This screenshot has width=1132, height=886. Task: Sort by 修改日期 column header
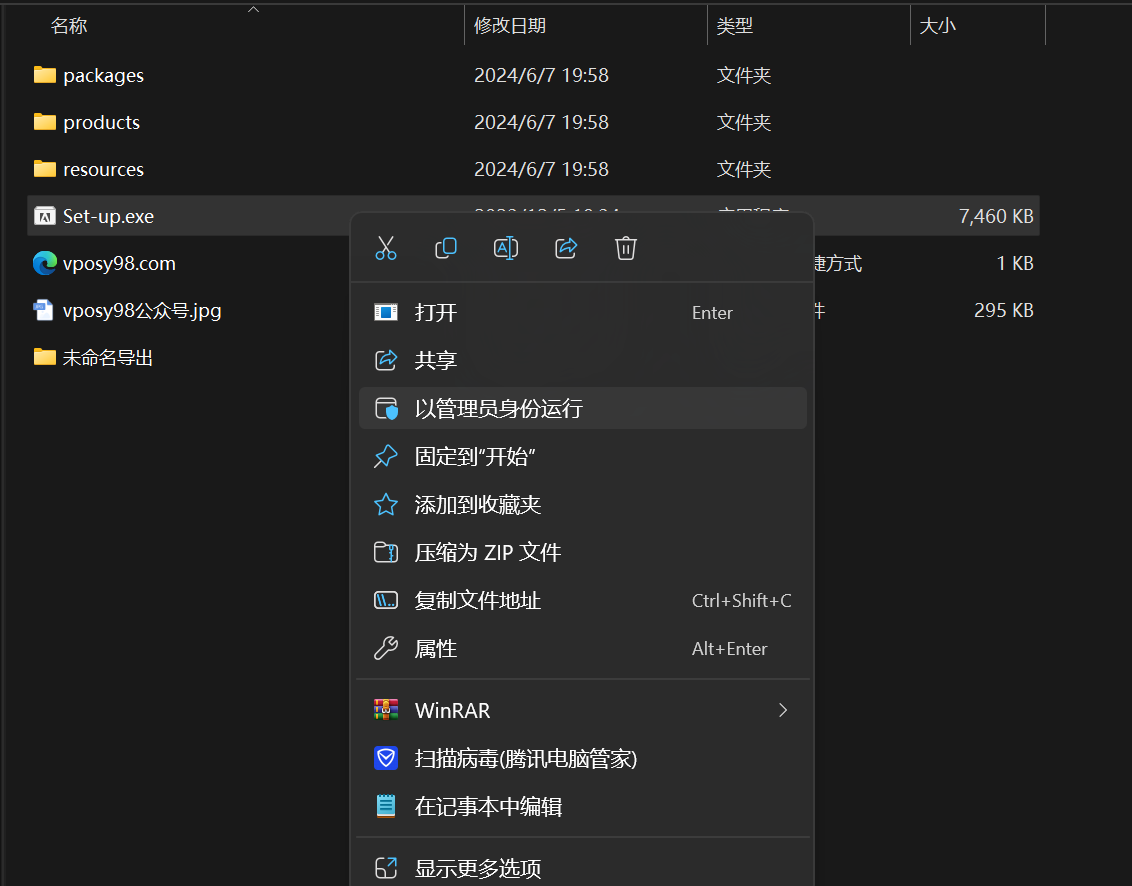(510, 26)
